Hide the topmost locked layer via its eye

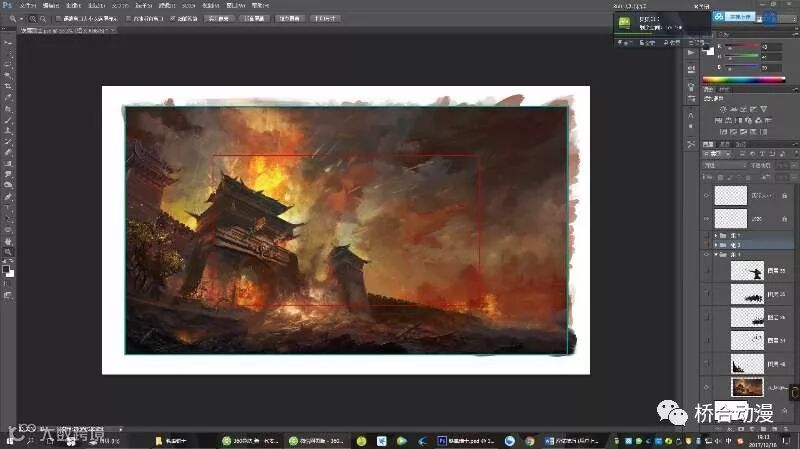point(707,195)
